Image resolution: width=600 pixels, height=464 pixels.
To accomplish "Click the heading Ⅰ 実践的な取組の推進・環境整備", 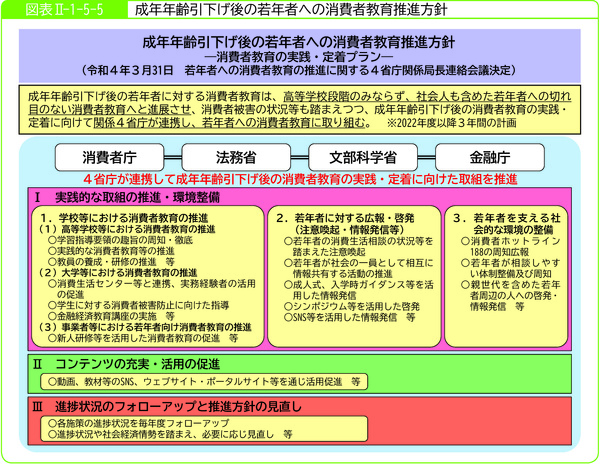I will 127,197.
